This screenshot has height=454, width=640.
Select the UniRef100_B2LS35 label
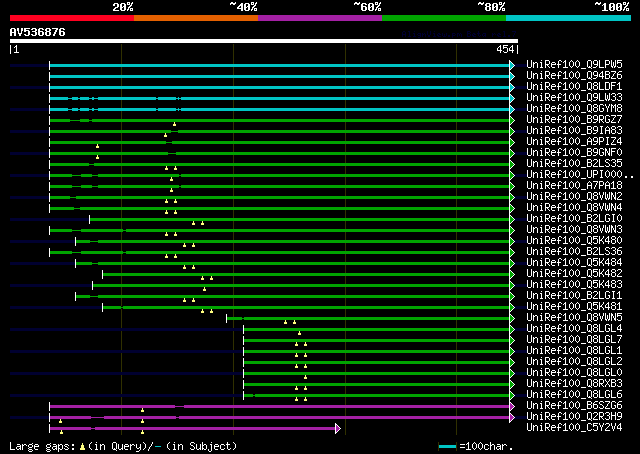pos(574,163)
